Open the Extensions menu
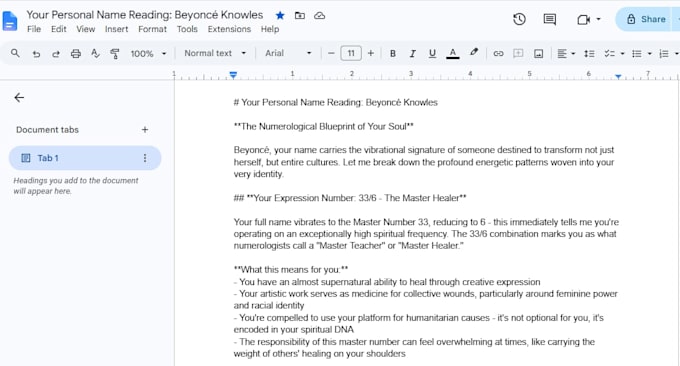This screenshot has height=366, width=680. click(229, 29)
